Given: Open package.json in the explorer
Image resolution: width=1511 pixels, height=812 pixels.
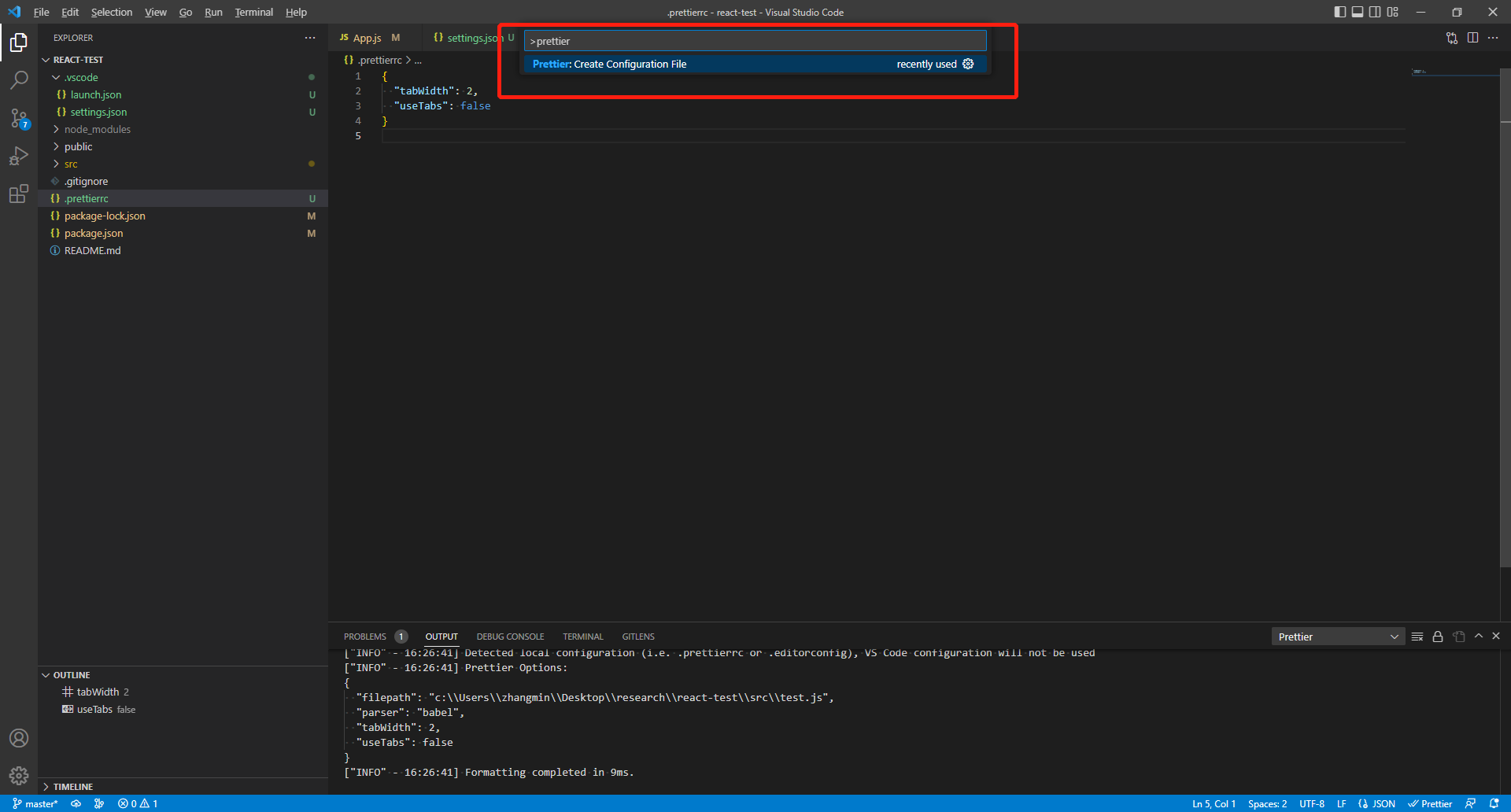Looking at the screenshot, I should (x=183, y=233).
